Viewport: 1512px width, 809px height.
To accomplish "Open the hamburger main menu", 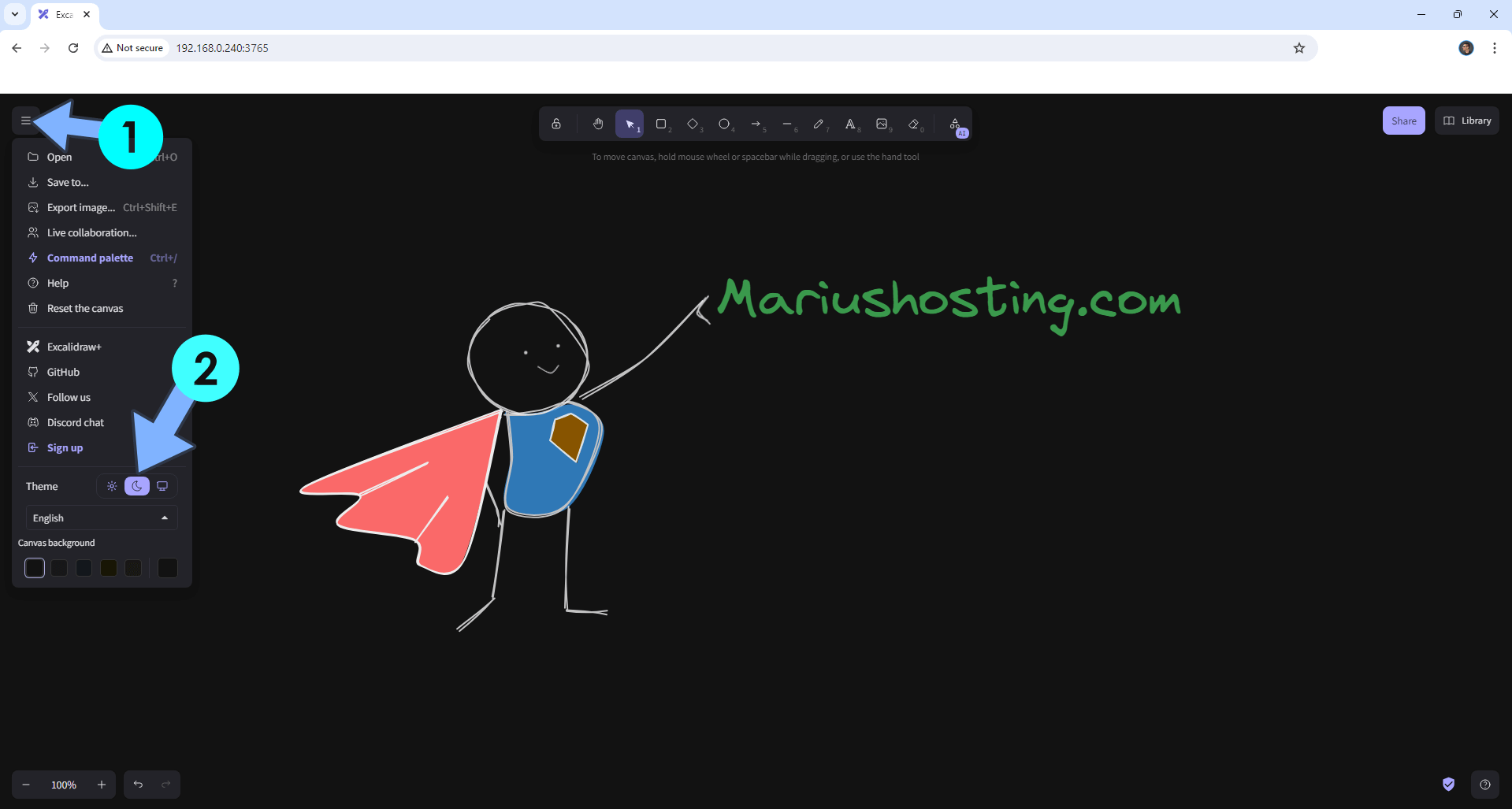I will (26, 121).
